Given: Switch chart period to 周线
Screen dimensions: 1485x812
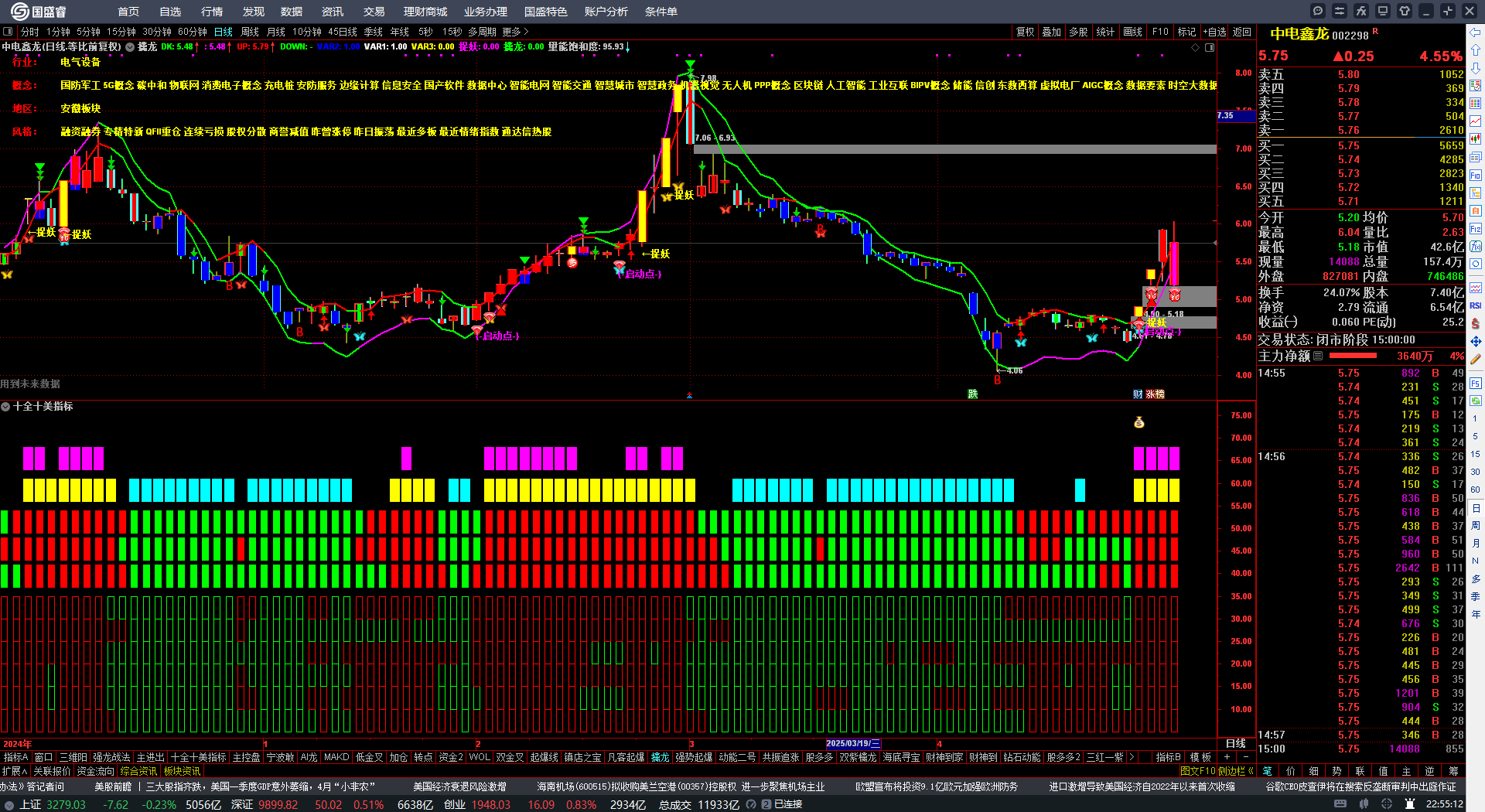Looking at the screenshot, I should coord(250,32).
